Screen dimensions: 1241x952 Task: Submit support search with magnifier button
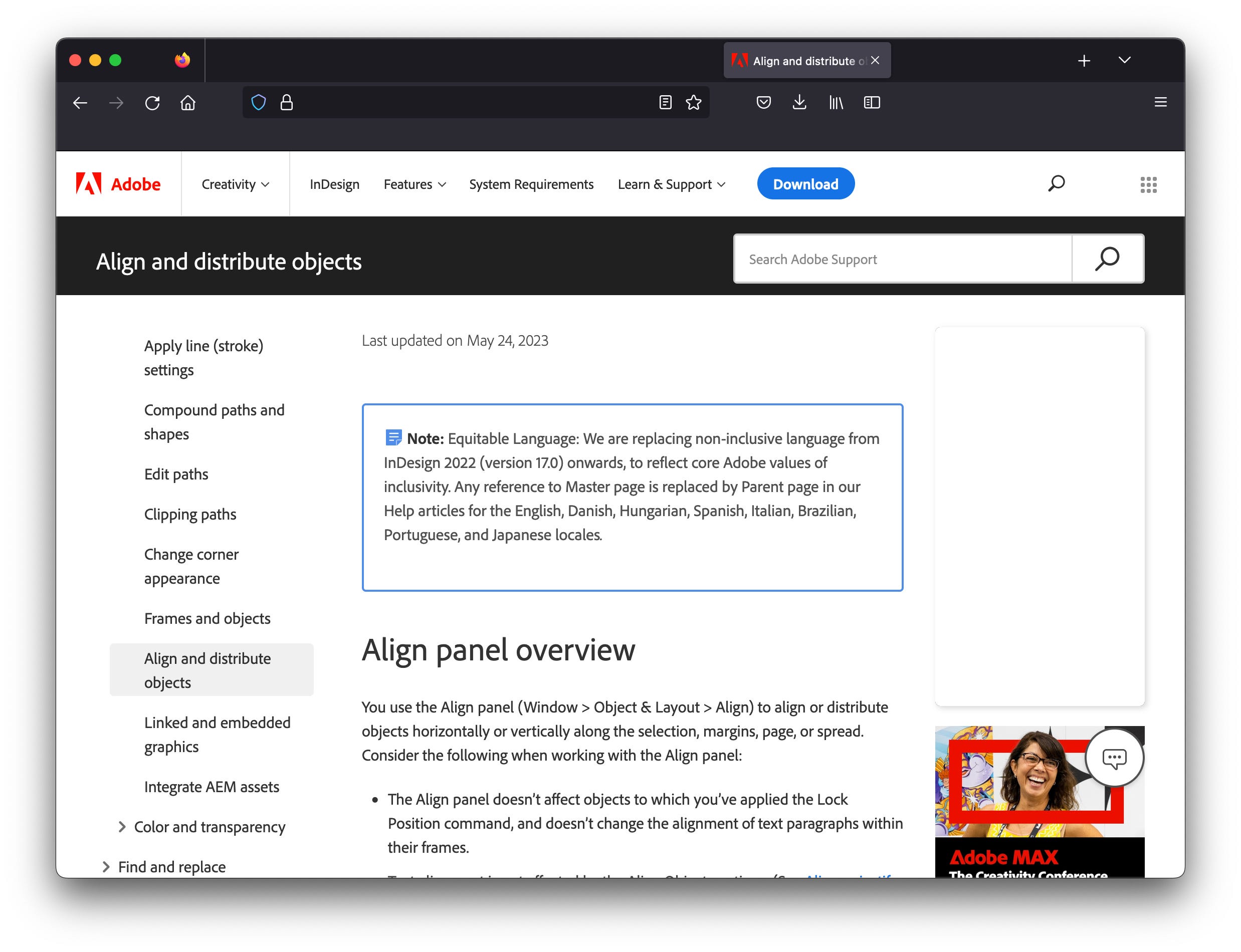[1107, 259]
